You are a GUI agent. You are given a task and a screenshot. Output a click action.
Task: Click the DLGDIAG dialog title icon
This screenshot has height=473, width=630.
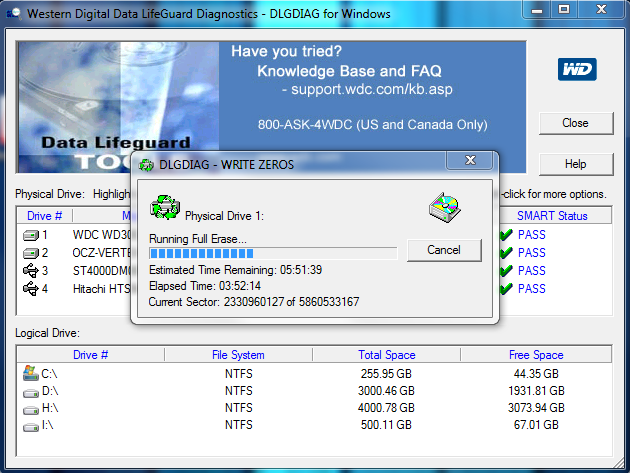(146, 165)
